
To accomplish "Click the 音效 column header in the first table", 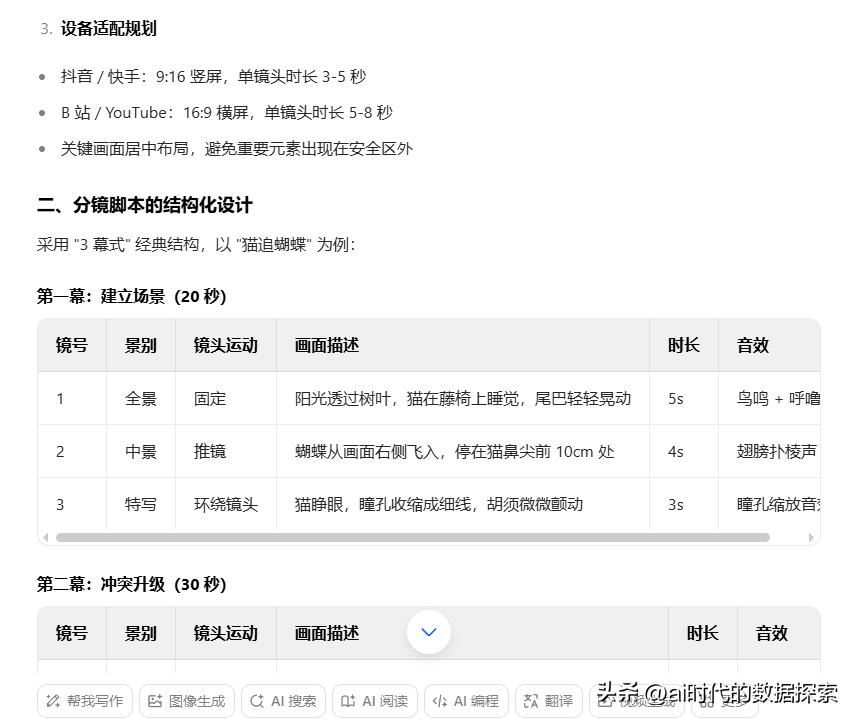I will [753, 345].
